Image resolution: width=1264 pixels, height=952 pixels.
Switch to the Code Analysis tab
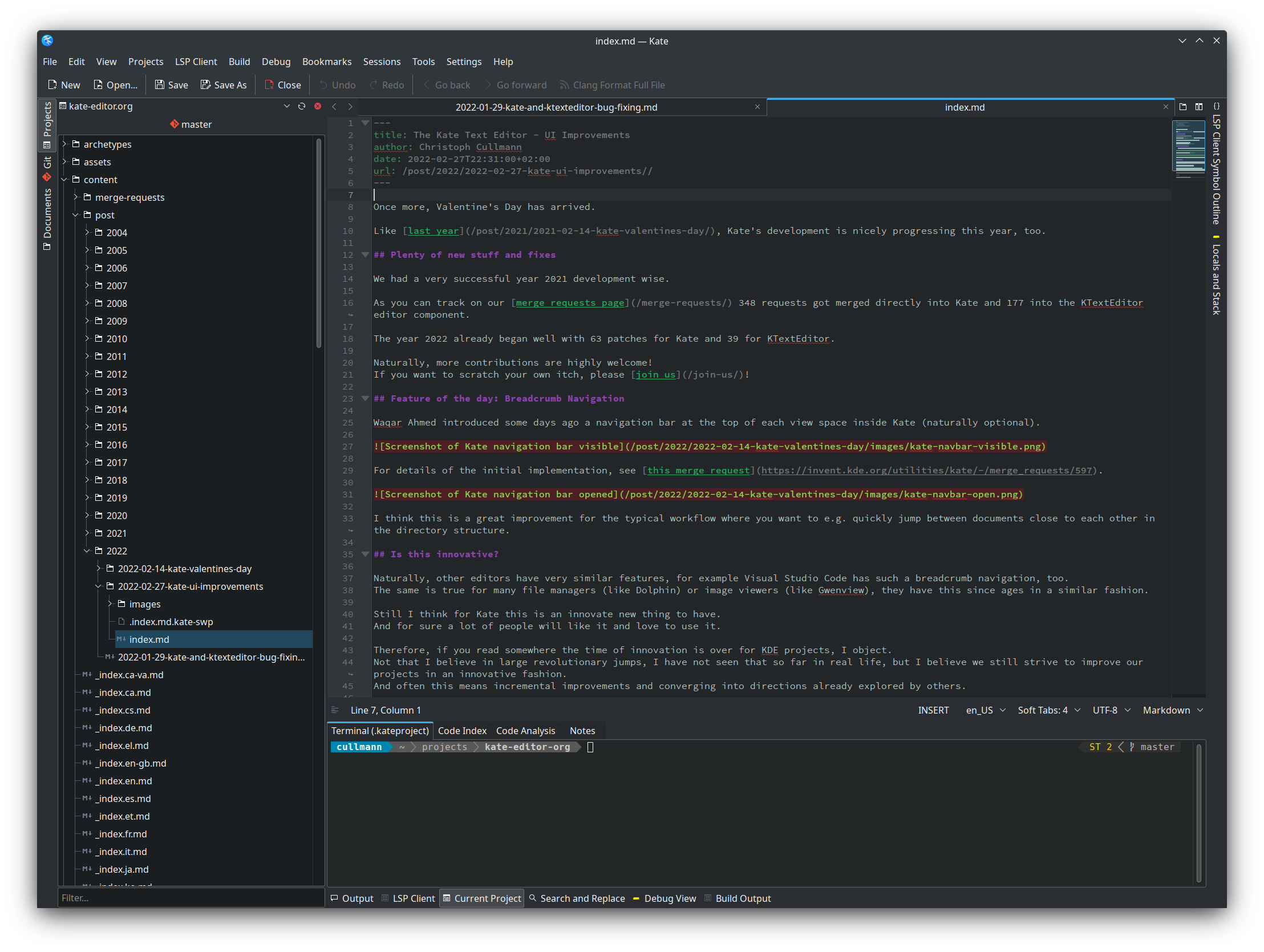coord(525,731)
